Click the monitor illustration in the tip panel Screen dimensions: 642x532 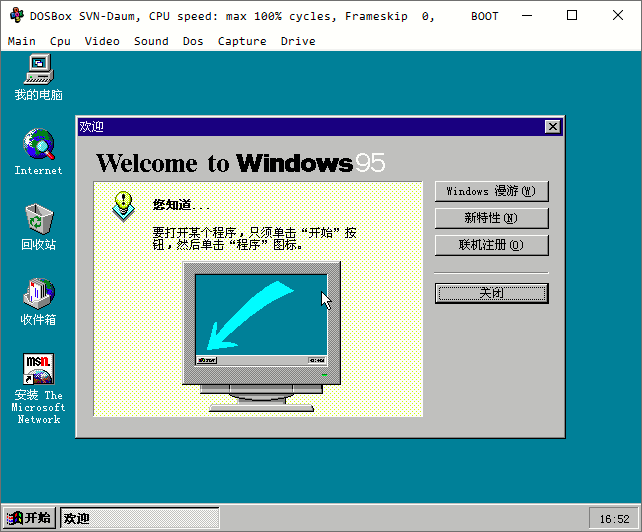coord(261,337)
